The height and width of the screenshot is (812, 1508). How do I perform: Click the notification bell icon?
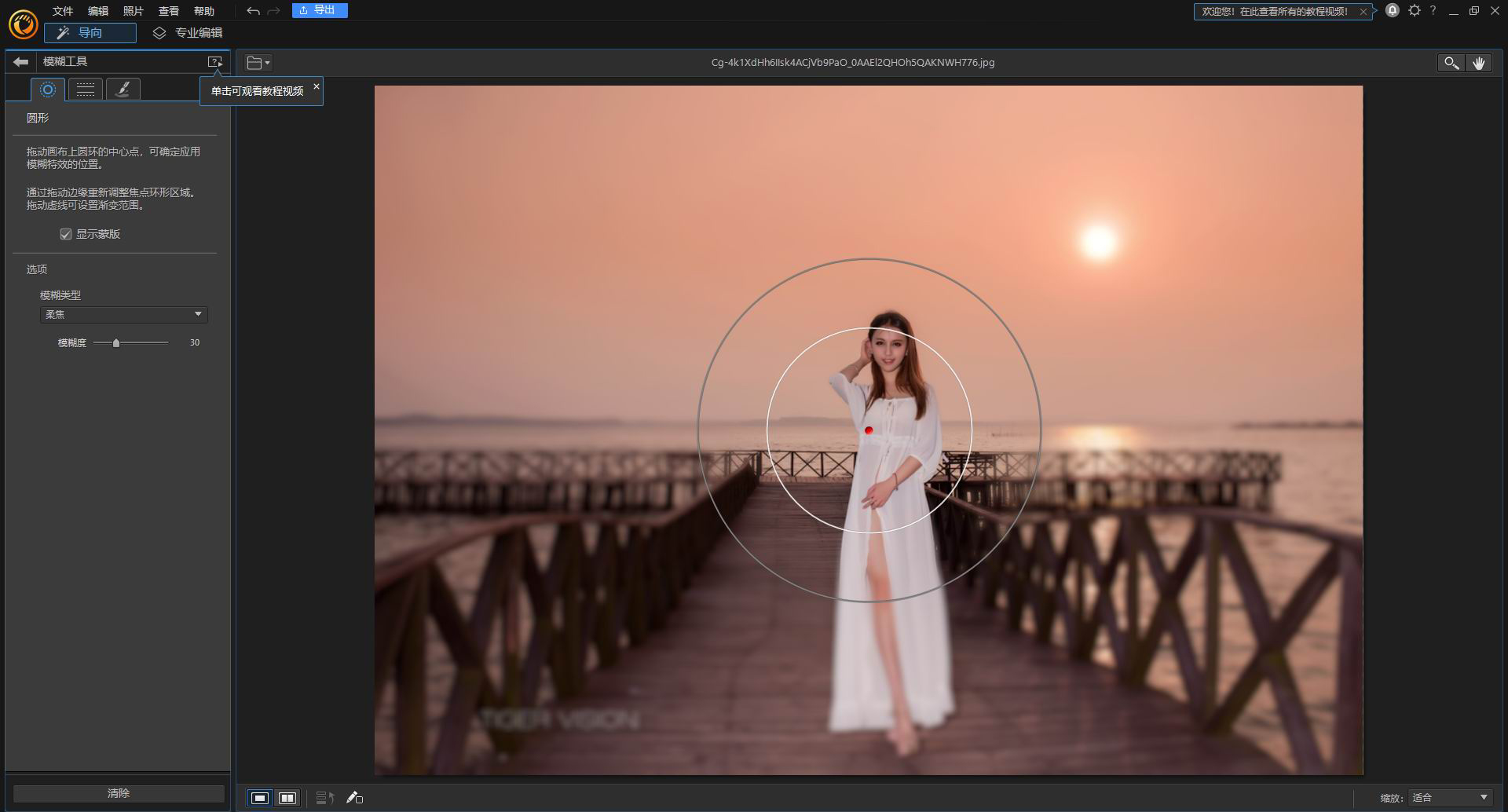[x=1392, y=10]
